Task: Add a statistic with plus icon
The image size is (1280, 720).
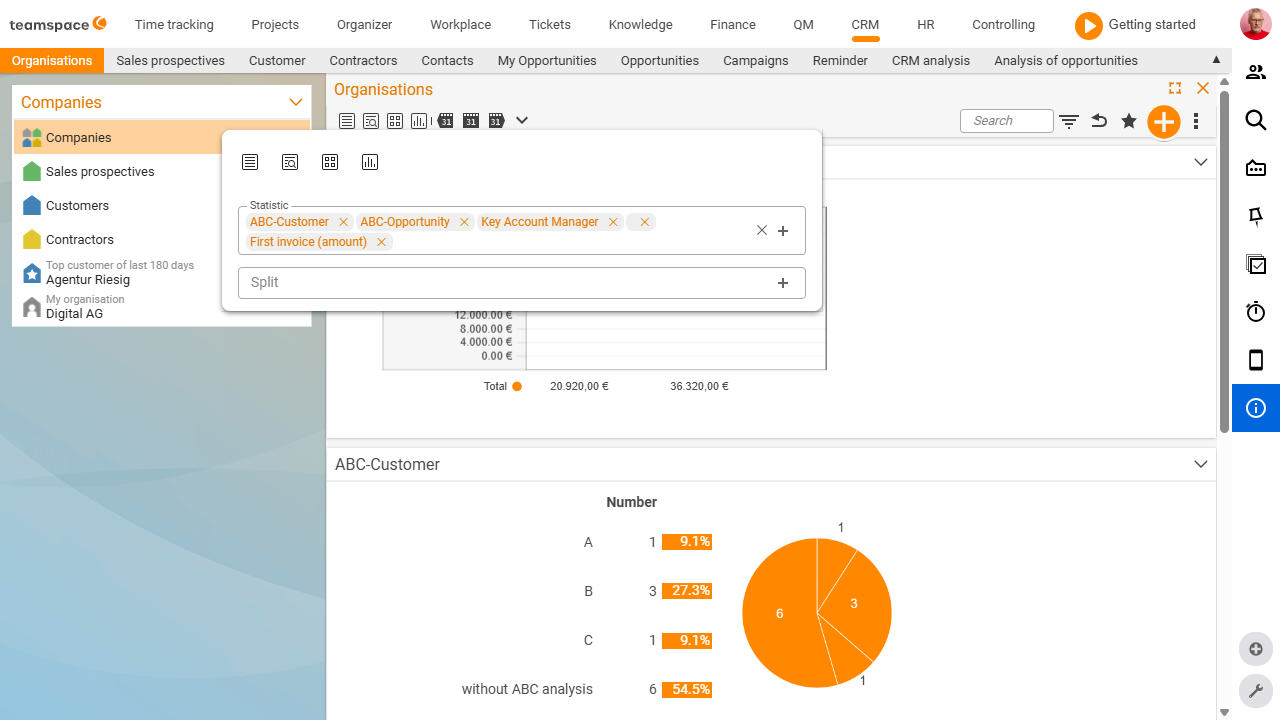Action: point(783,230)
